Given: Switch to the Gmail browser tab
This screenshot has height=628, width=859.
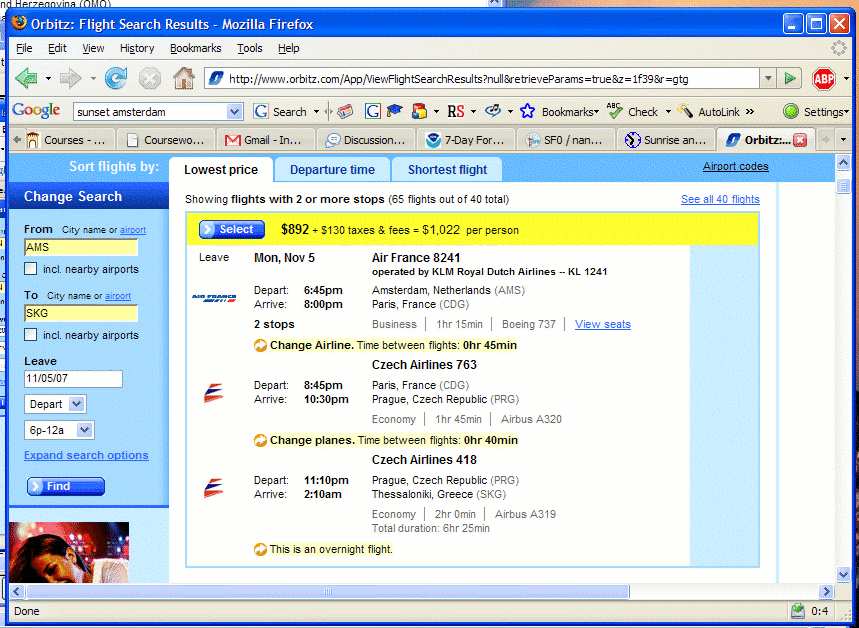Looking at the screenshot, I should pos(265,140).
